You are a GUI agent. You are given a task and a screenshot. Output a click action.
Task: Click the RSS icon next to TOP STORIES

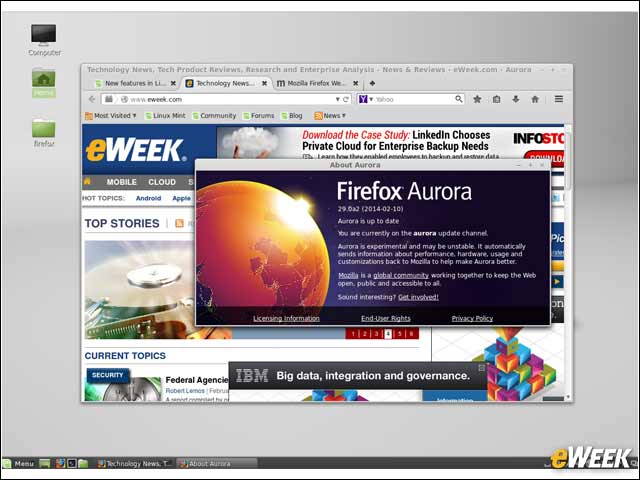[179, 223]
